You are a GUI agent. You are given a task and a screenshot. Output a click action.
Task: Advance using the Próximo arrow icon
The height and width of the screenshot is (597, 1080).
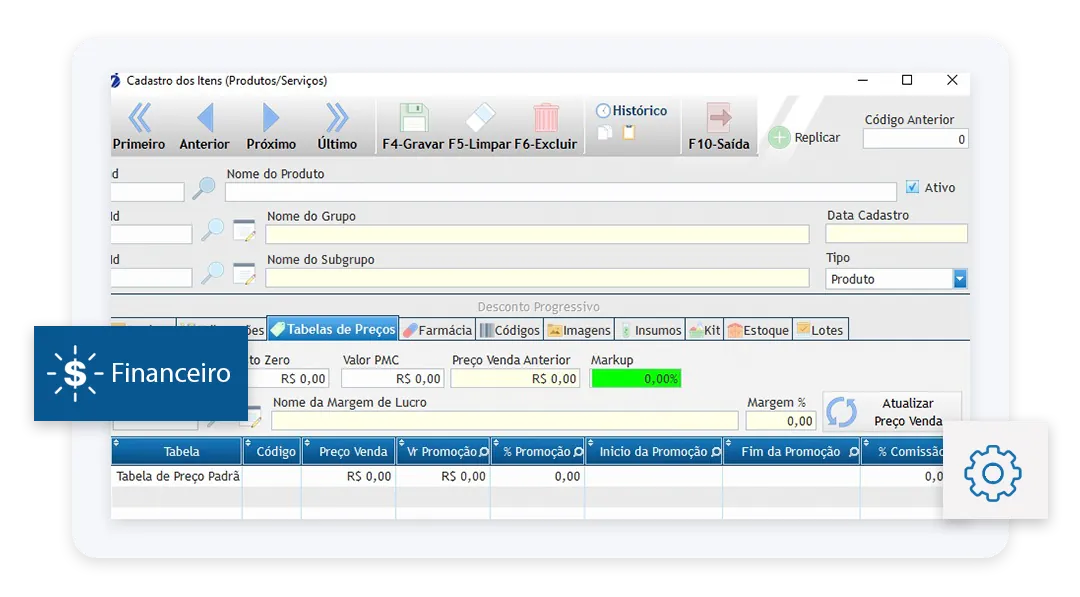pyautogui.click(x=271, y=118)
